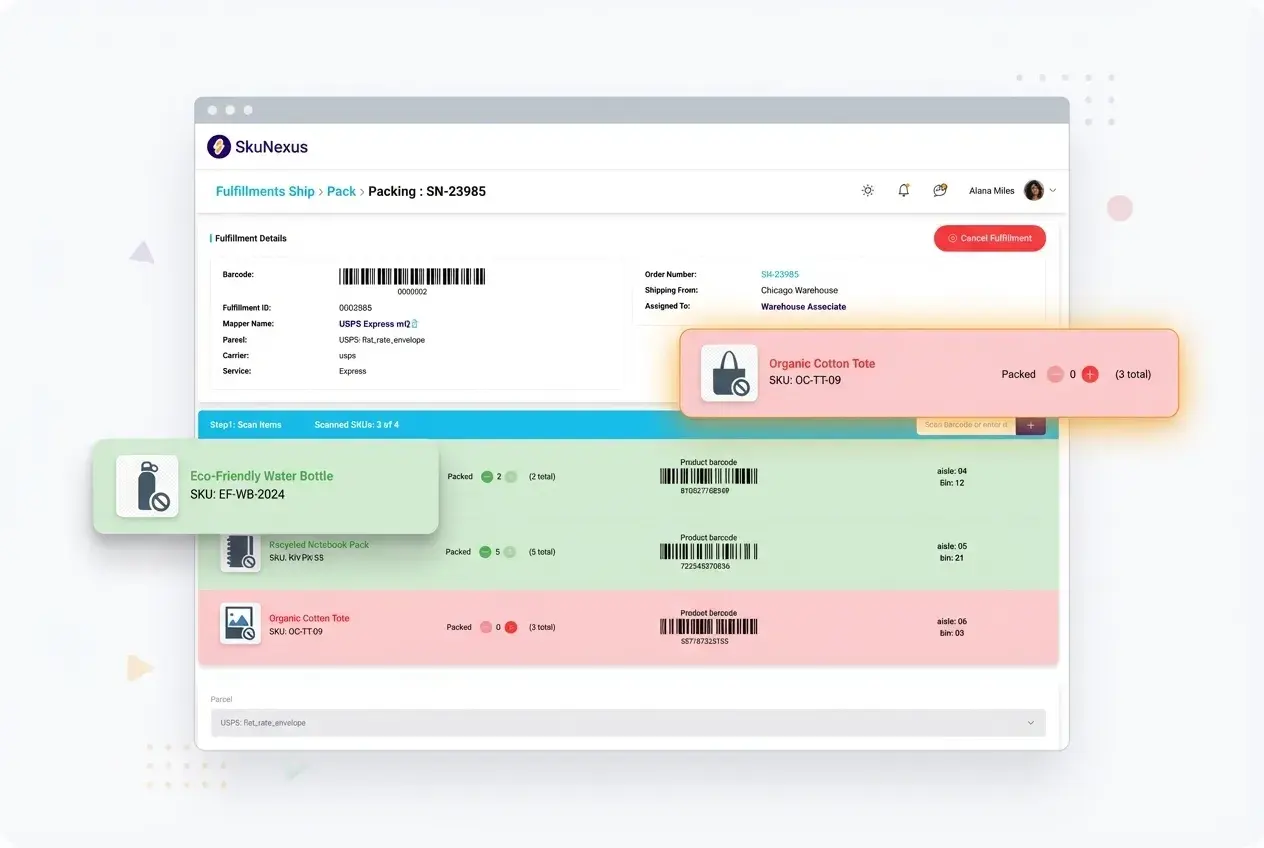Open notifications via the bell icon
The height and width of the screenshot is (848, 1264).
(903, 190)
